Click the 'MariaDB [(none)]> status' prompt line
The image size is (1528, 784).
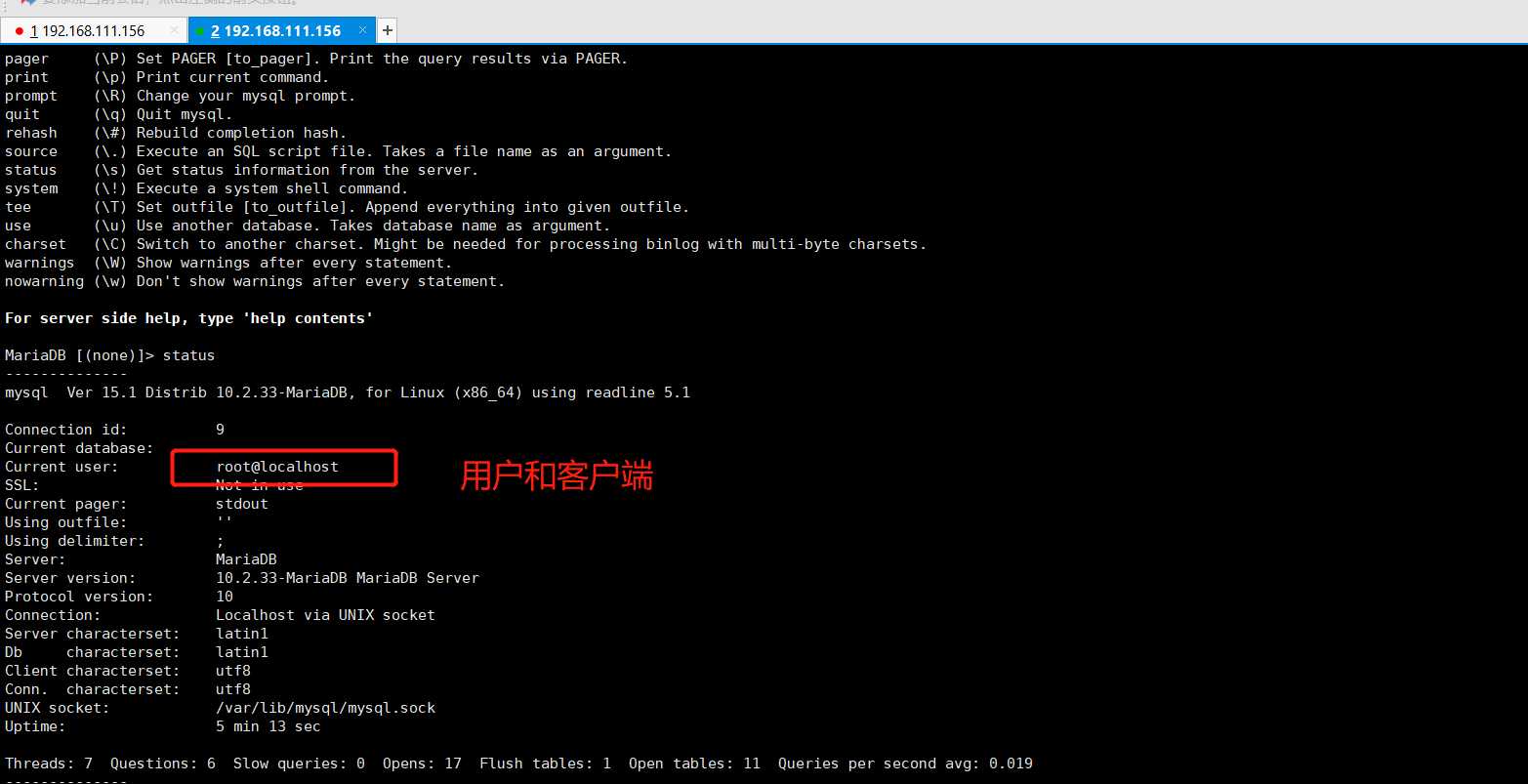point(109,355)
